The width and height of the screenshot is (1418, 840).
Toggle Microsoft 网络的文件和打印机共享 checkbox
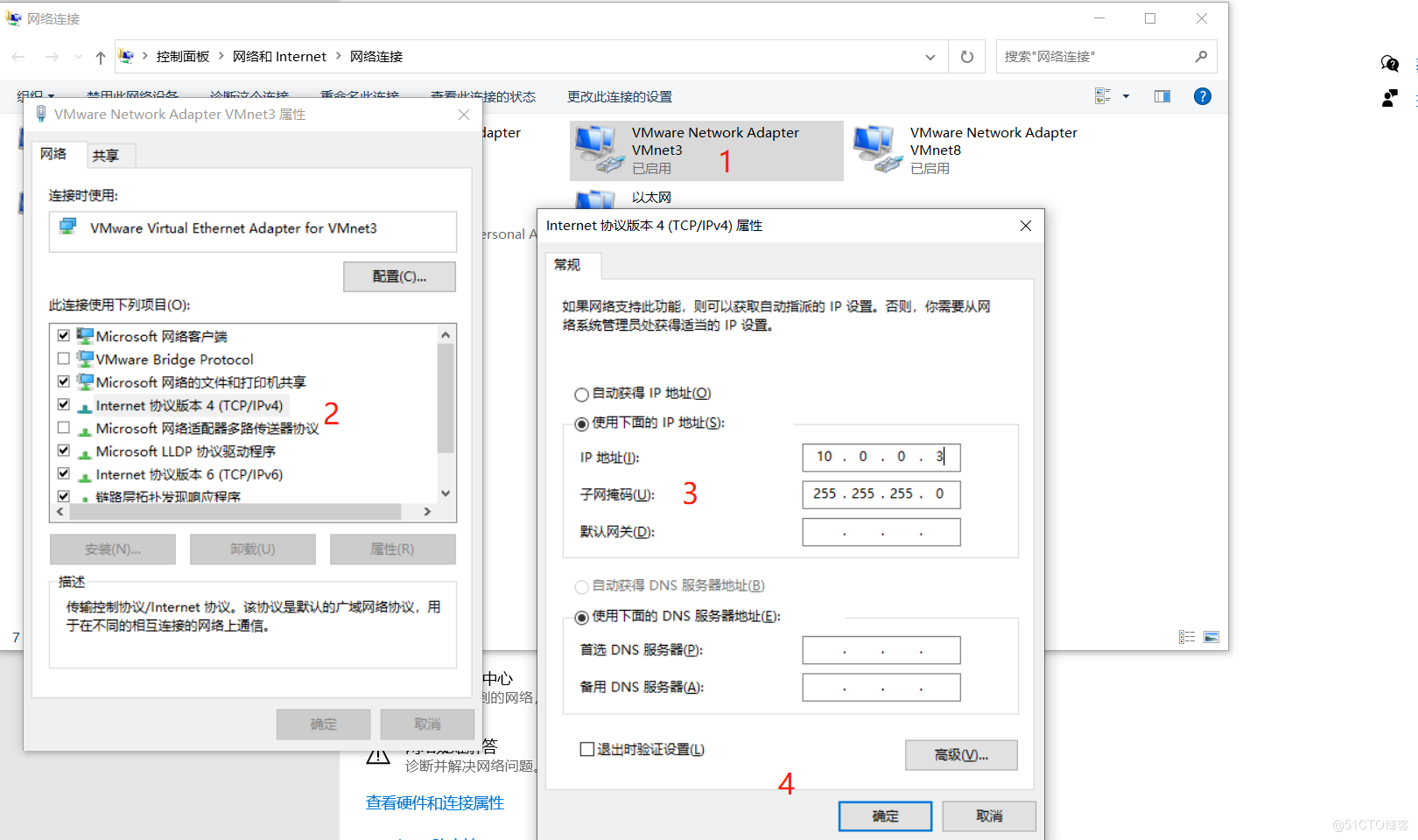pyautogui.click(x=64, y=381)
